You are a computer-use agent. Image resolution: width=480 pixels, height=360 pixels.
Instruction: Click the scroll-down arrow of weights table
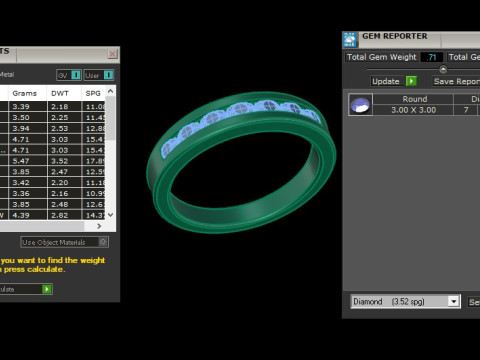111,215
